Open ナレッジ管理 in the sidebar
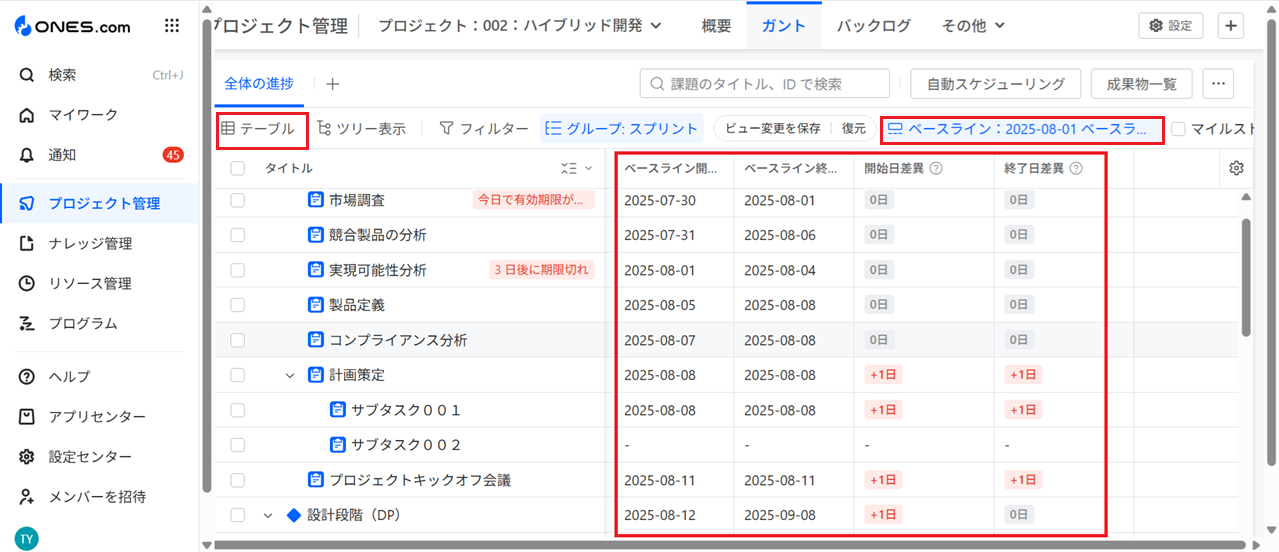The height and width of the screenshot is (552, 1279). 100,244
